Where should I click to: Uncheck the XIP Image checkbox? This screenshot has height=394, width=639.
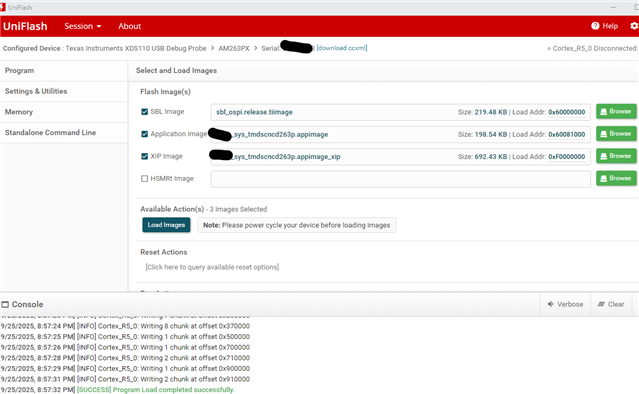(144, 156)
